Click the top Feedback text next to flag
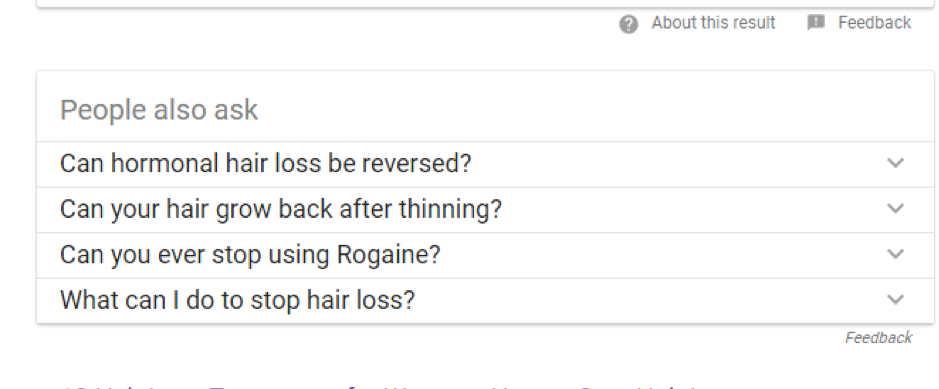The height and width of the screenshot is (389, 939). (x=874, y=23)
